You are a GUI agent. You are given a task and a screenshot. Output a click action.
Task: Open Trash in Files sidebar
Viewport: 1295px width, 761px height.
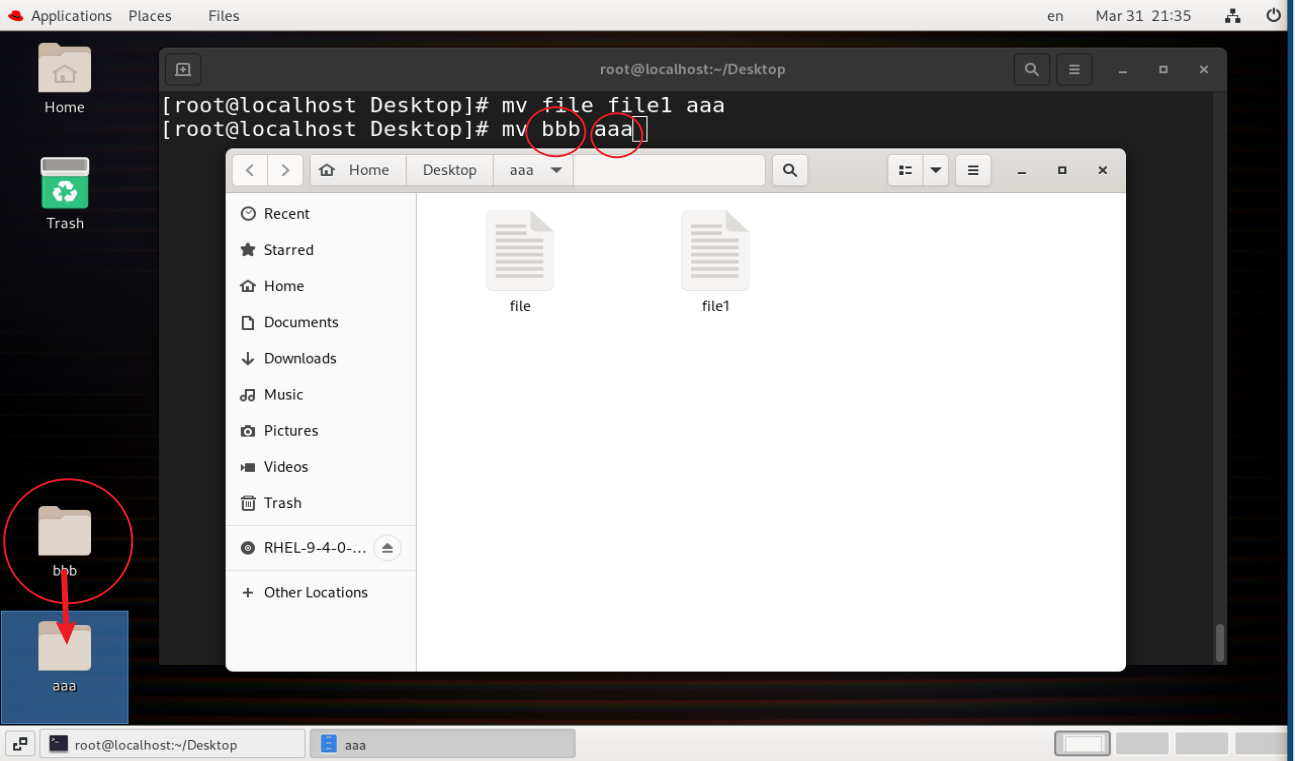(x=321, y=503)
